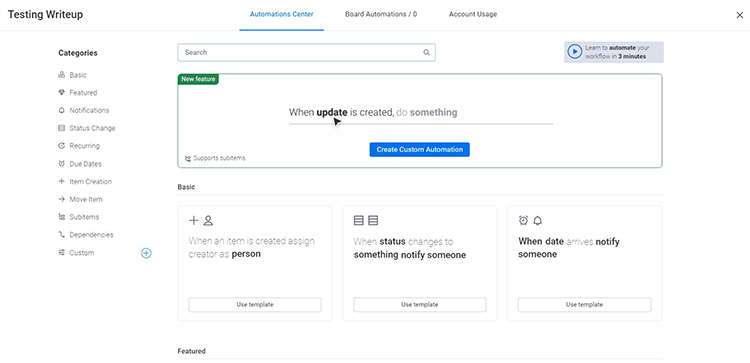750x363 pixels.
Task: Click the word something in the custom sentence
Action: coord(433,113)
